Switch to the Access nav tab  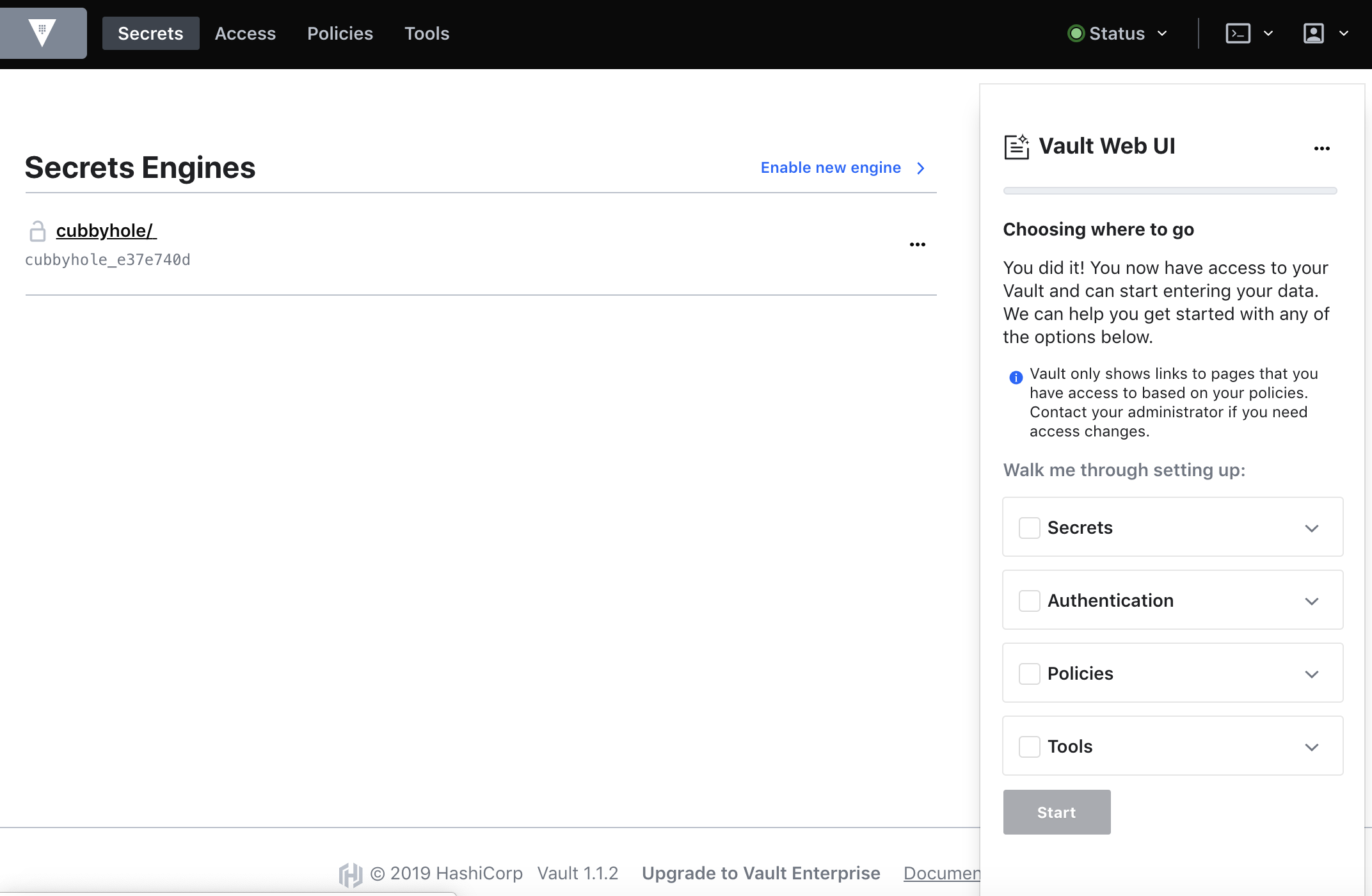pos(245,33)
